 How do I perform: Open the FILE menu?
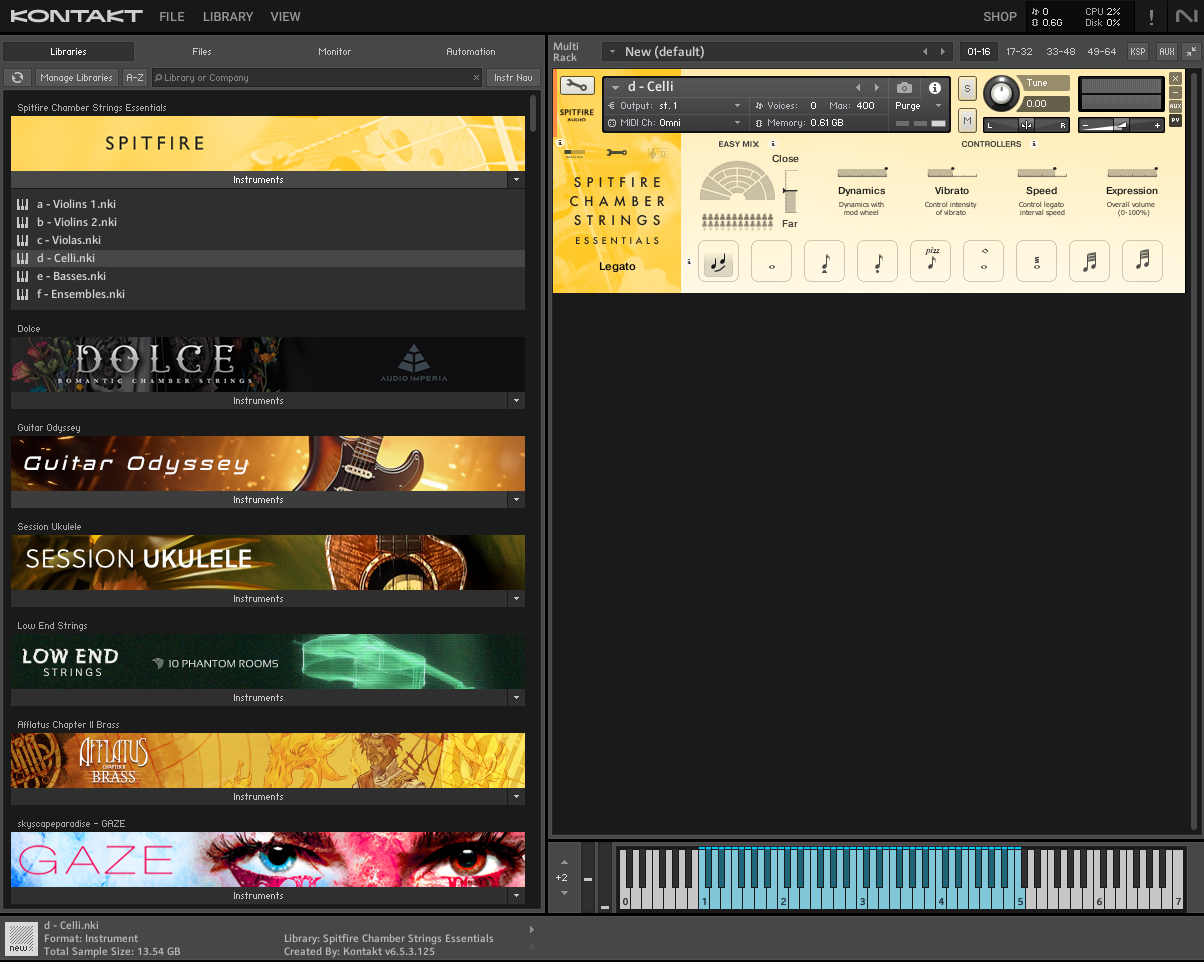pyautogui.click(x=172, y=17)
